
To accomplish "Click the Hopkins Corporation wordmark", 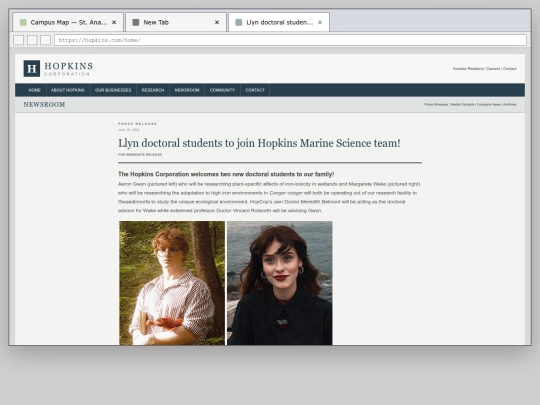I will [x=69, y=69].
